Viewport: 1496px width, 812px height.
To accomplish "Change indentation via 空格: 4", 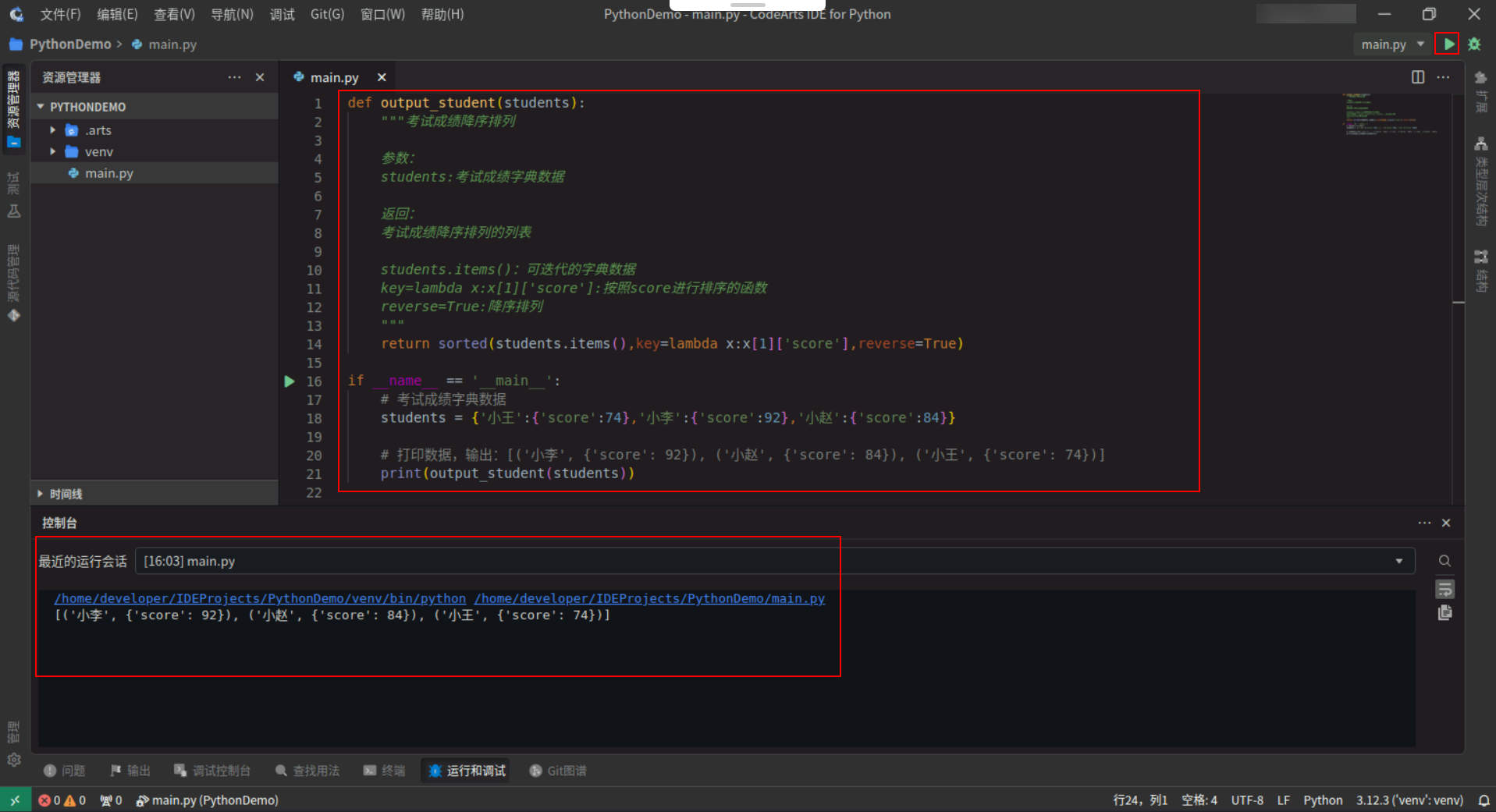I will click(x=1199, y=800).
